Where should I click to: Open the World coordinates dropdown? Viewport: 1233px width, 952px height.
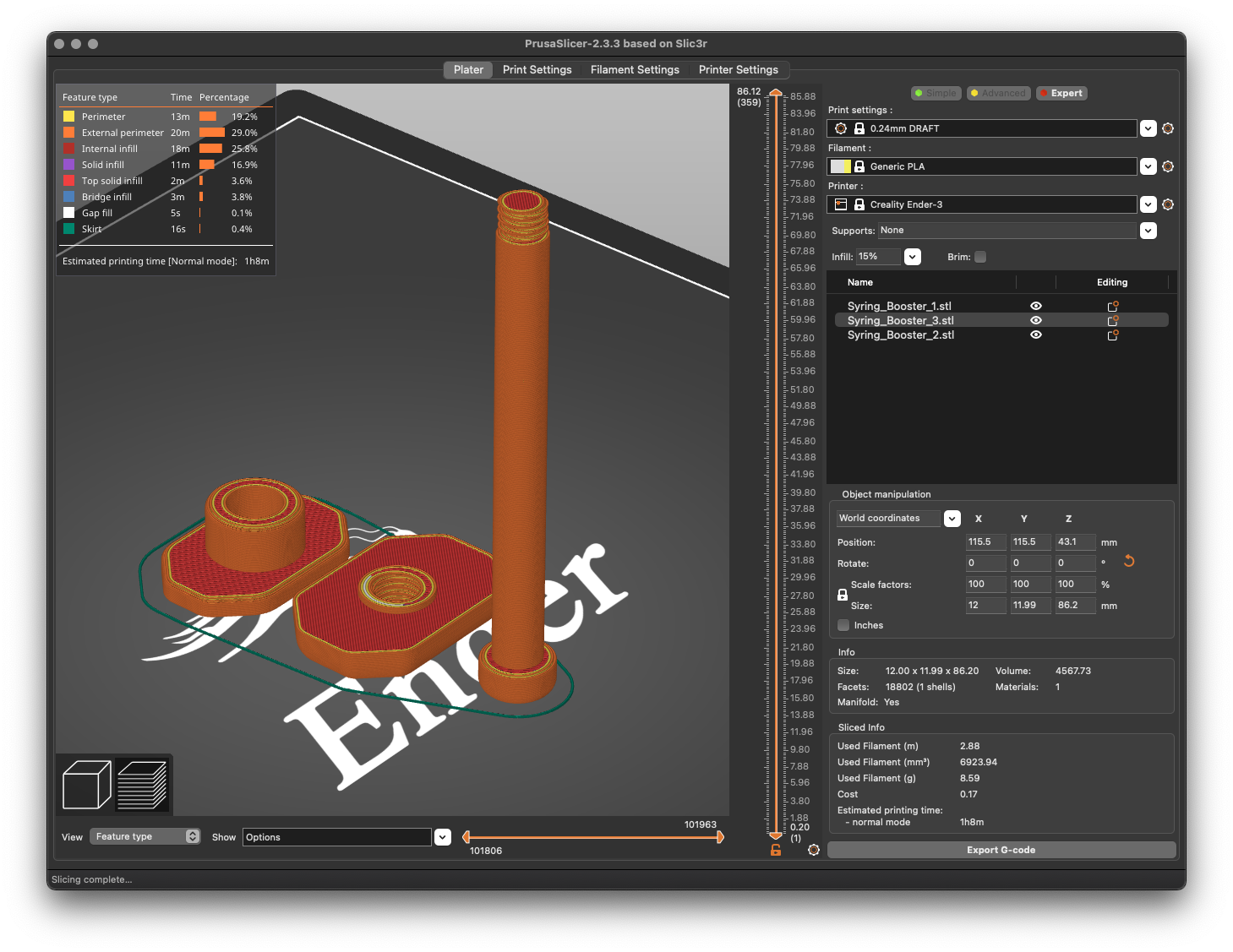[x=952, y=519]
